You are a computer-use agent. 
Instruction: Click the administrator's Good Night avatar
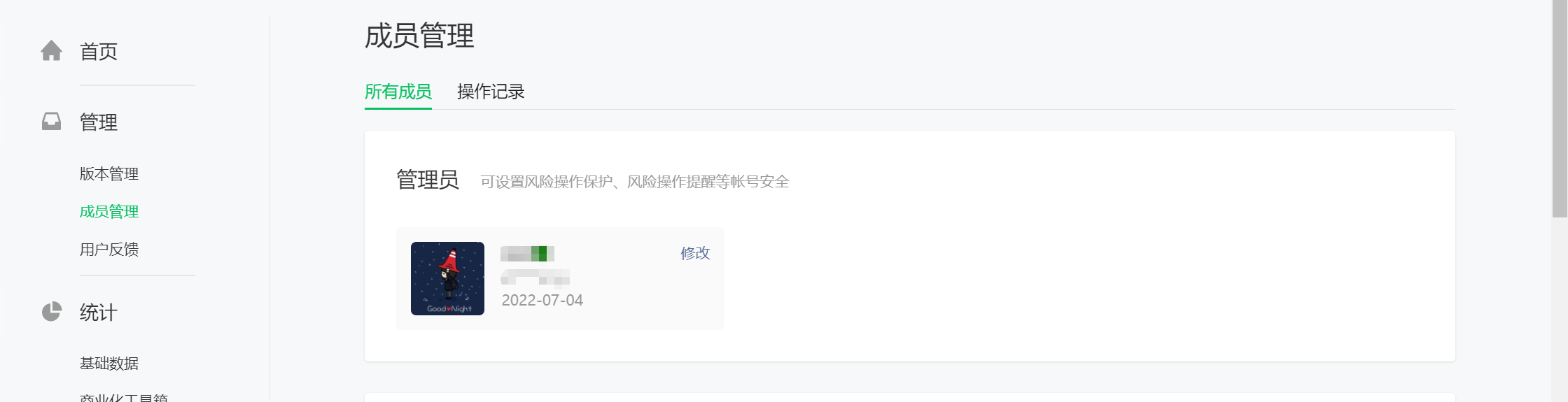point(447,278)
